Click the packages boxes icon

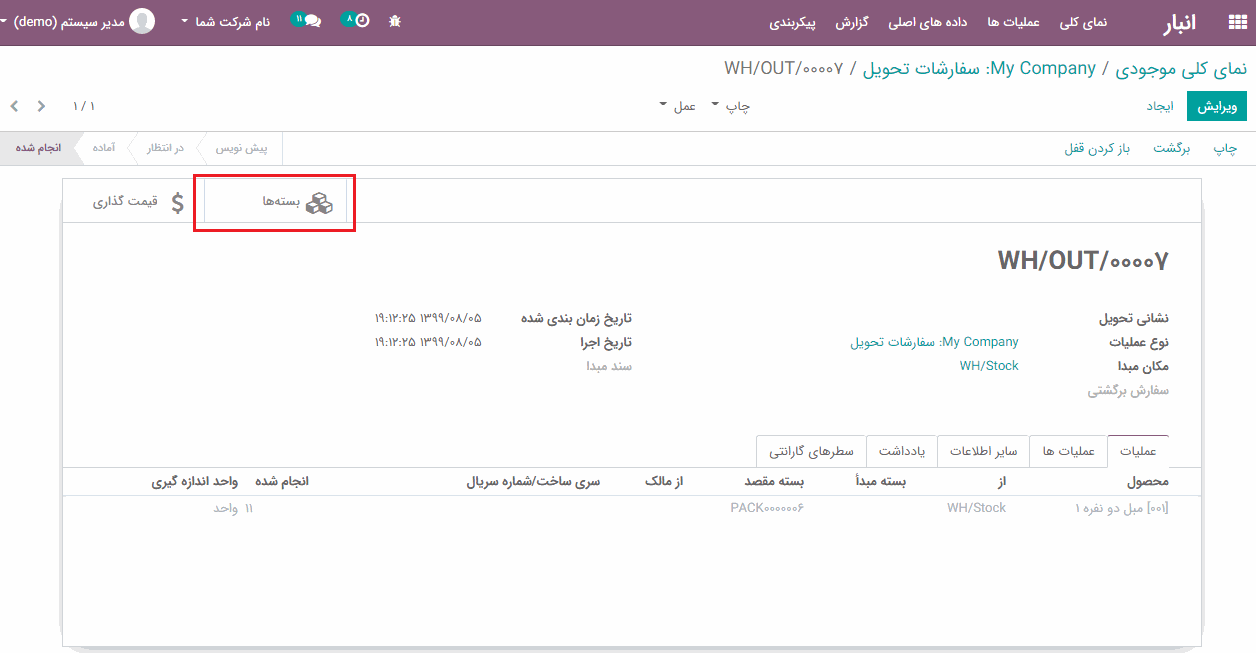pos(319,202)
